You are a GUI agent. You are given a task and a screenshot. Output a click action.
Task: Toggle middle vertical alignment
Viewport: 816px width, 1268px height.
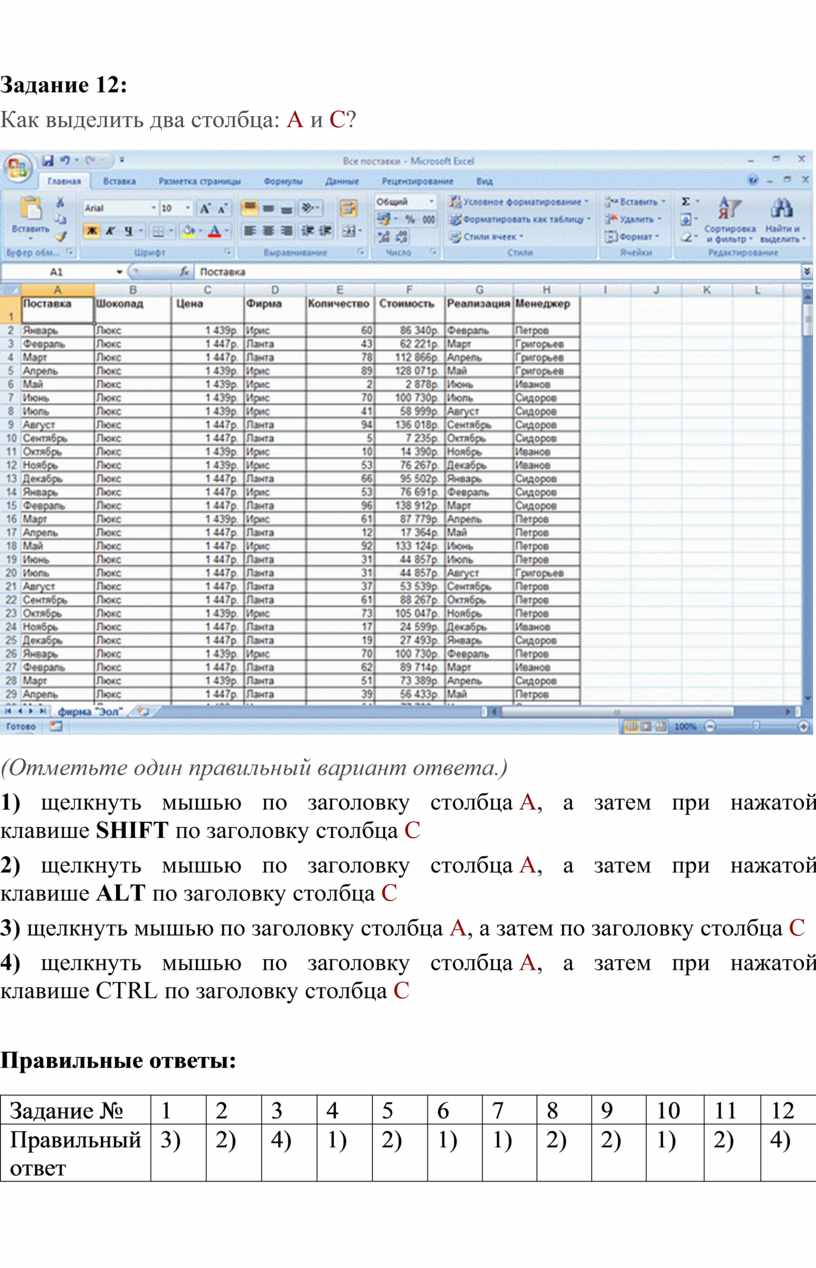pos(267,208)
